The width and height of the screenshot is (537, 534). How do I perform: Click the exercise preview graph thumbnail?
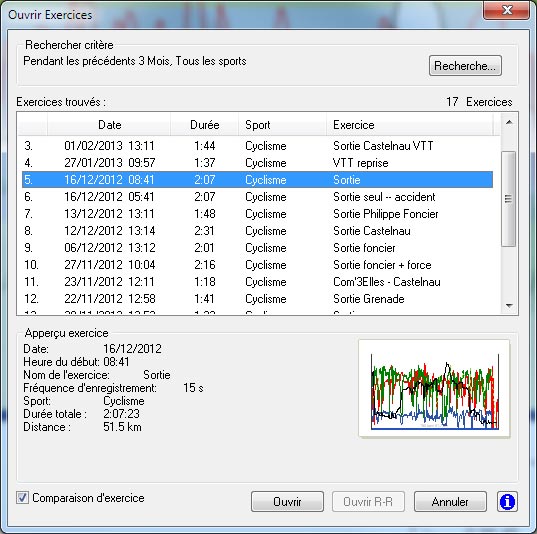coord(434,388)
